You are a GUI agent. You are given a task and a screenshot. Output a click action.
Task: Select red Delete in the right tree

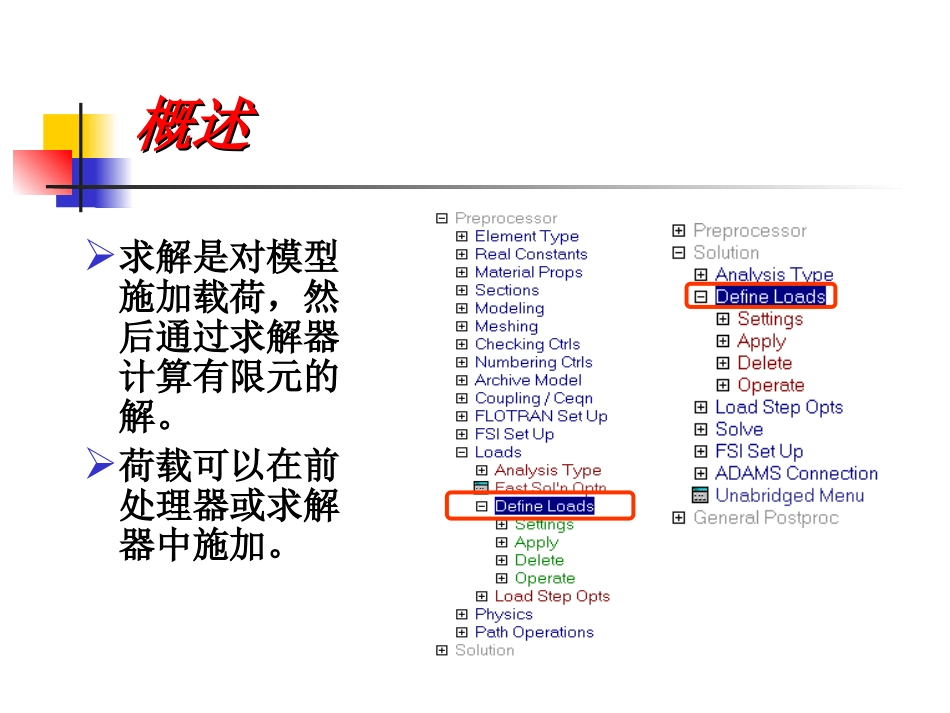[x=765, y=363]
